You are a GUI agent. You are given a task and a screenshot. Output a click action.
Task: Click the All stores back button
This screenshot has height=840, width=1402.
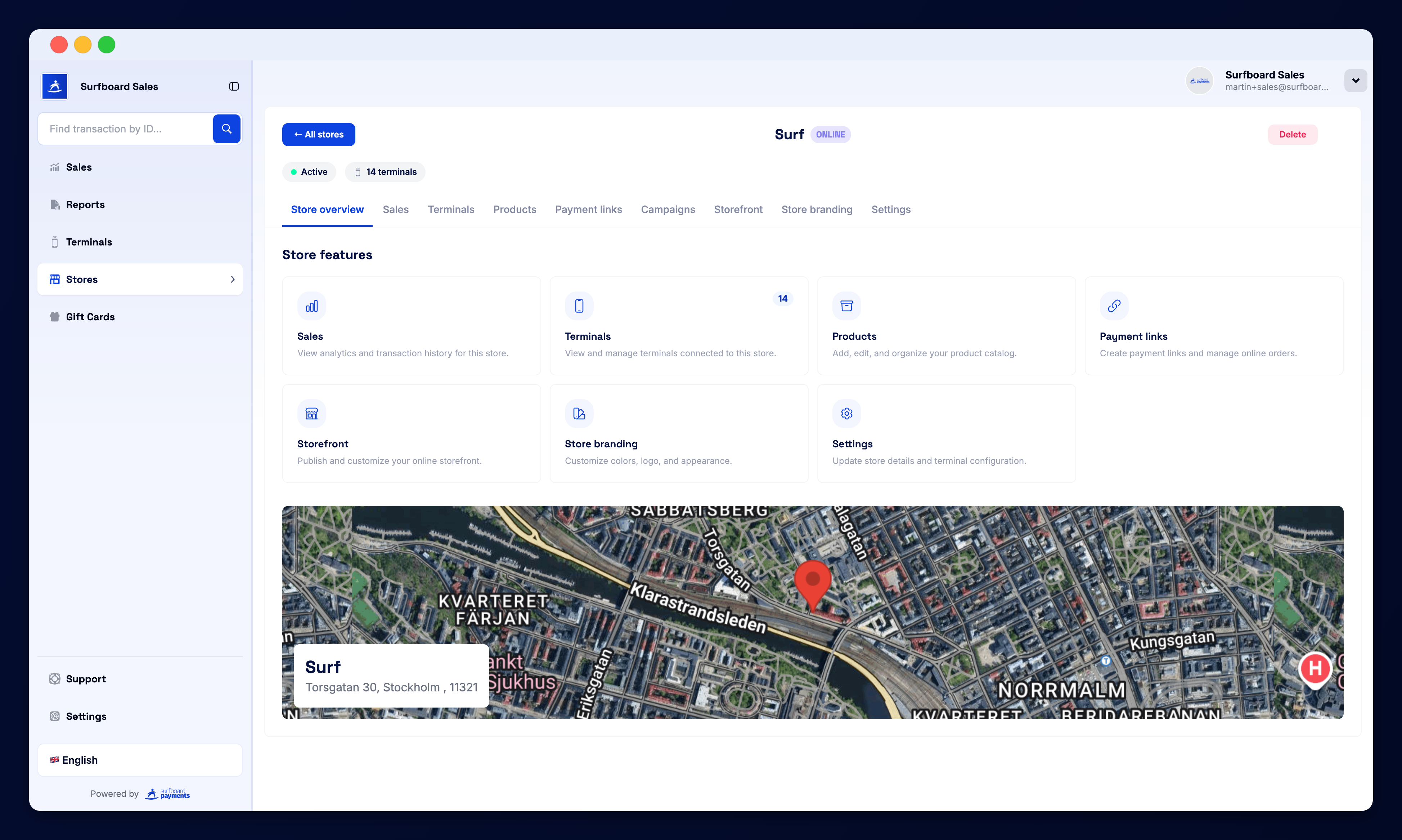[x=318, y=134]
